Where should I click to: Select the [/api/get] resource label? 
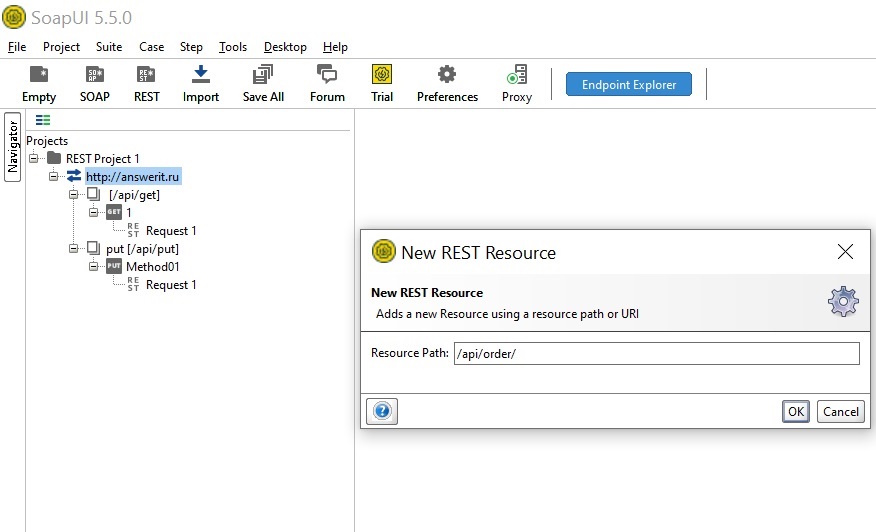pyautogui.click(x=134, y=194)
